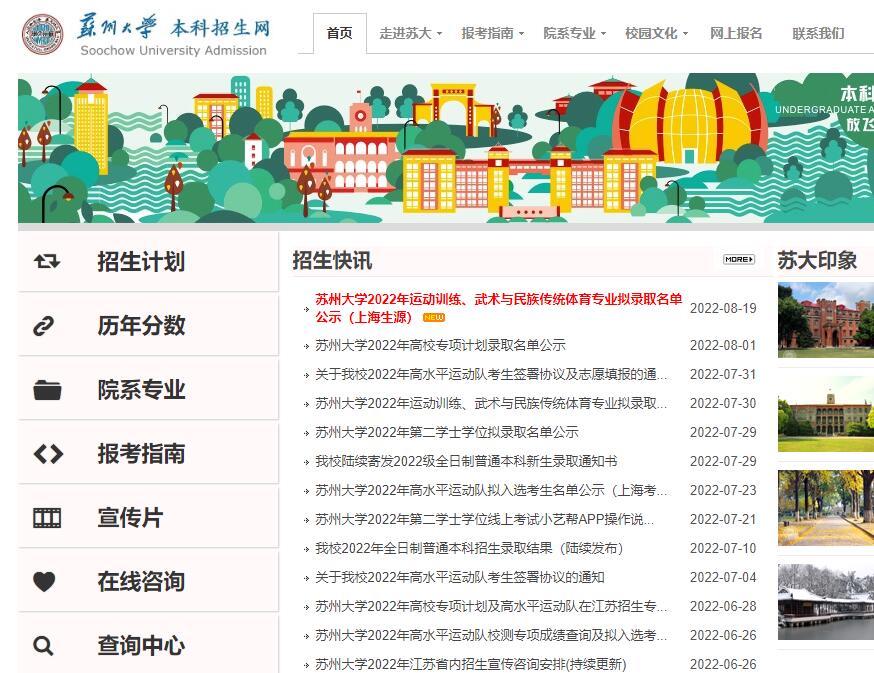Click the code brackets icon beside 报考指南
This screenshot has height=673, width=874.
[x=47, y=454]
